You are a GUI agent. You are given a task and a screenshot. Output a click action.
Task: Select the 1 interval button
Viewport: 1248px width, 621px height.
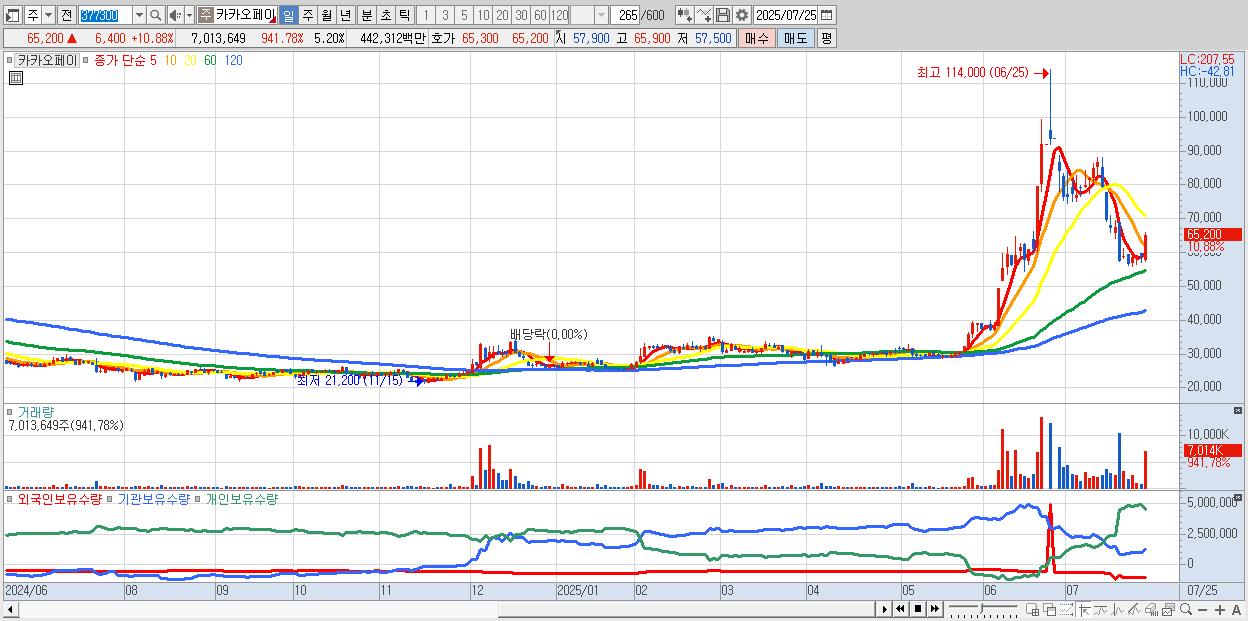click(426, 15)
